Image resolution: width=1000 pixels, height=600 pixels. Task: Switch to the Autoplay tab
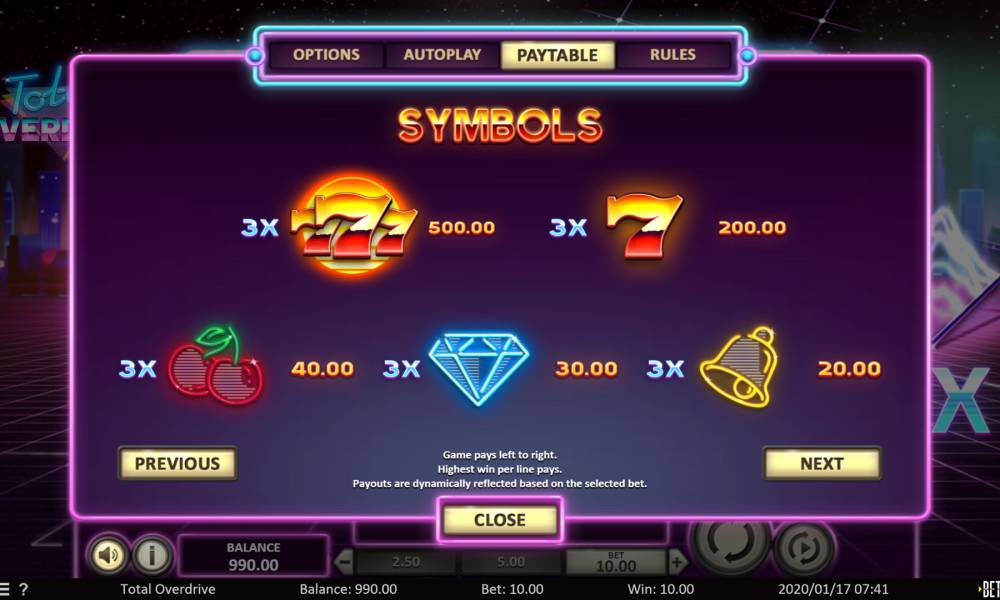(442, 55)
